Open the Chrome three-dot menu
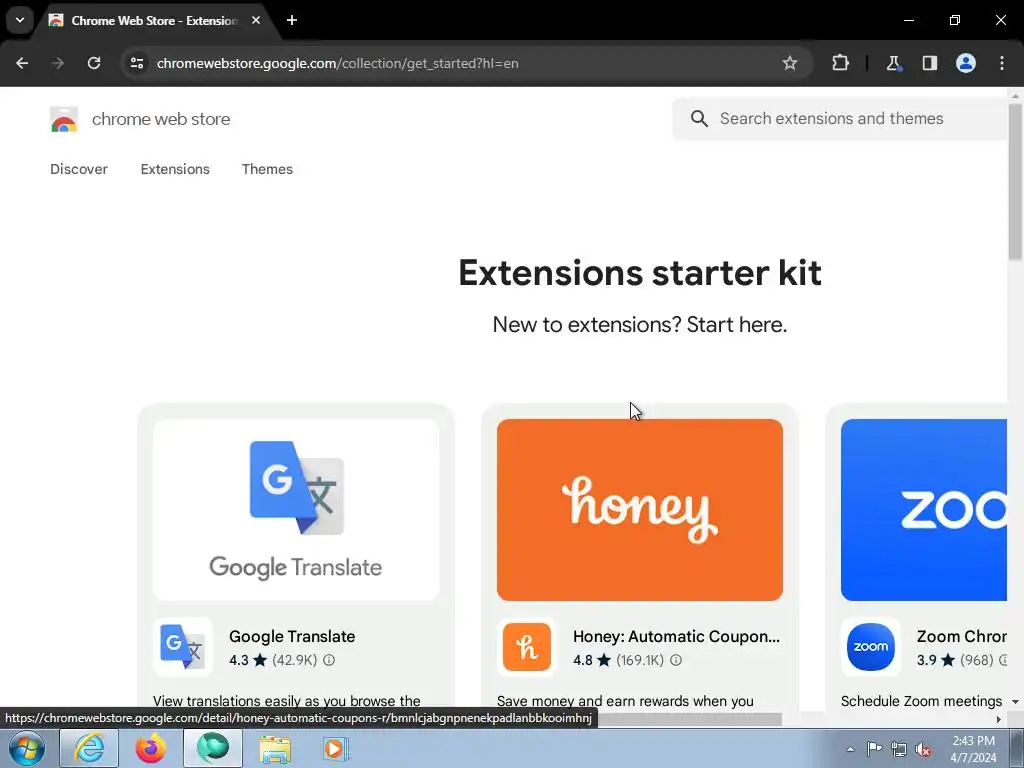This screenshot has width=1024, height=768. click(x=1002, y=63)
